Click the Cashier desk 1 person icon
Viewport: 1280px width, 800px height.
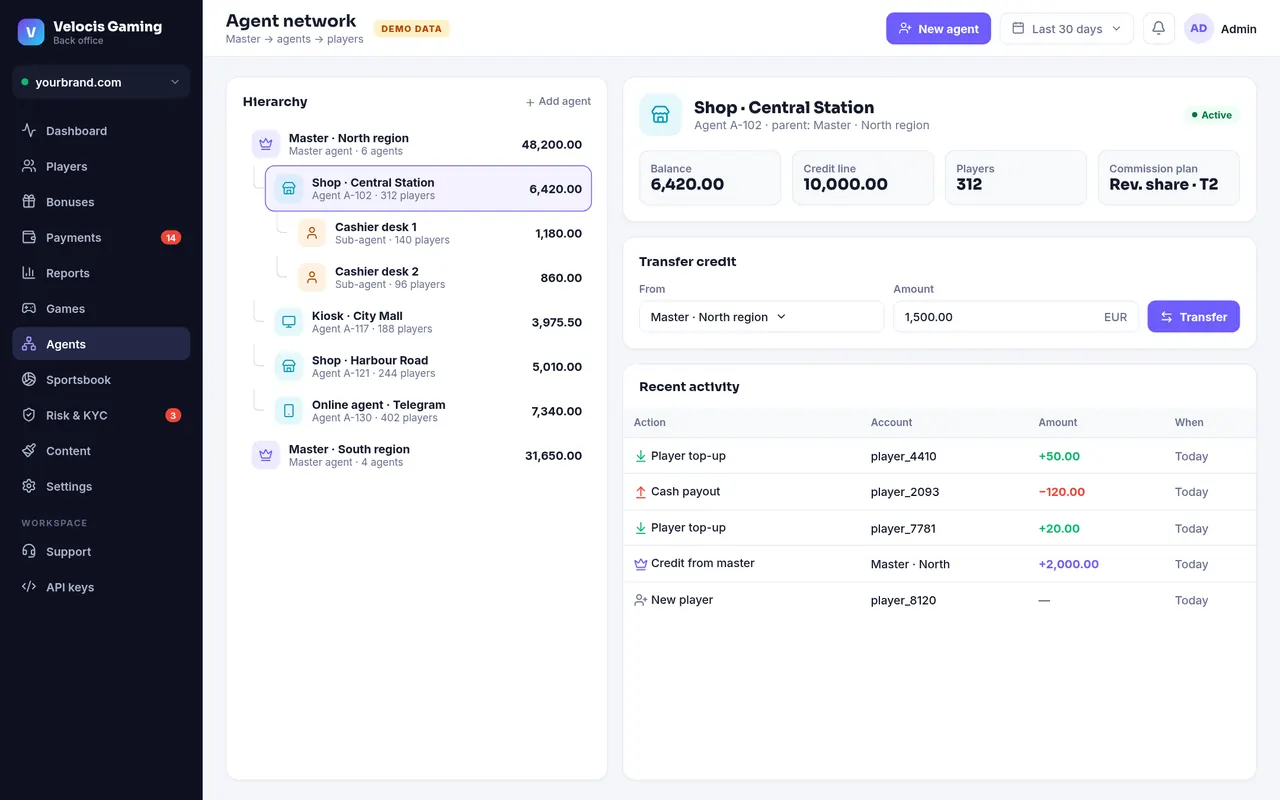[x=312, y=233]
